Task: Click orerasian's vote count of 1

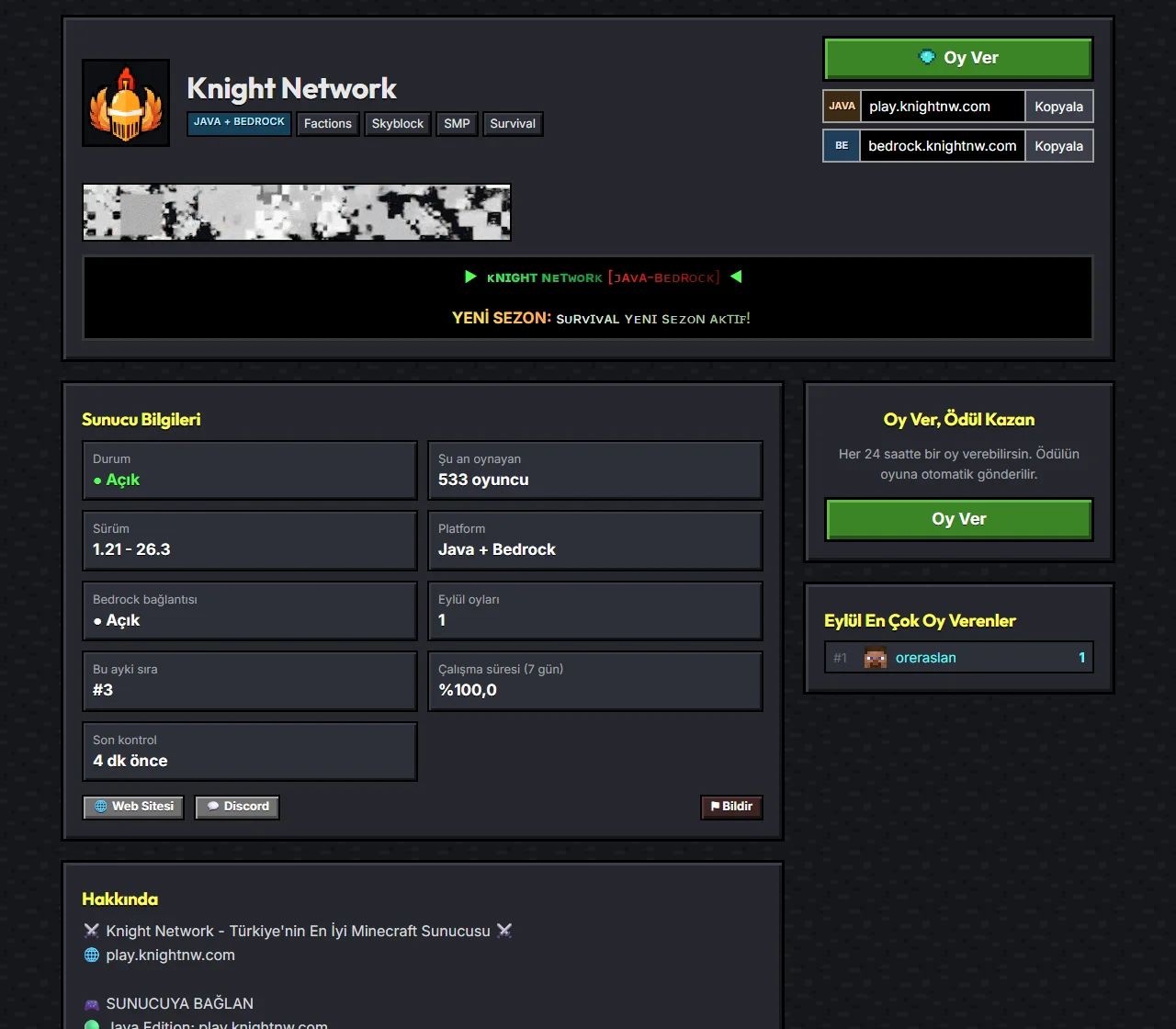Action: coord(1081,658)
